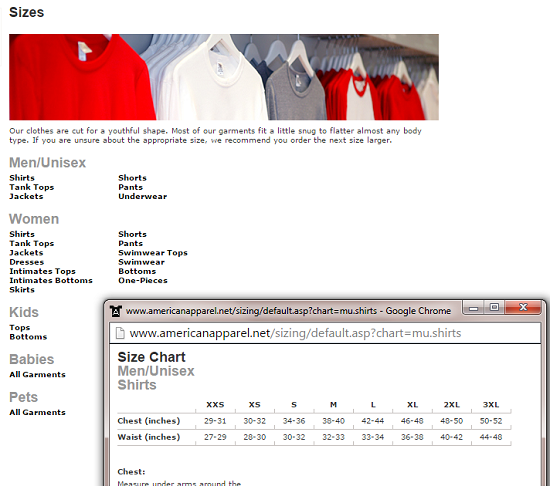
Task: Open Babies All Garments sizing
Action: tap(37, 374)
